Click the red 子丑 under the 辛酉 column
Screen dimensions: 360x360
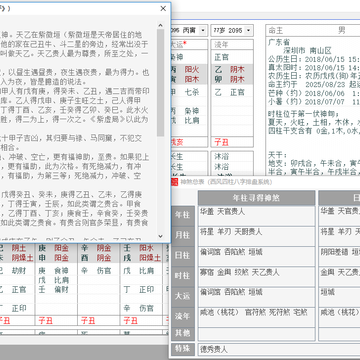(x=88, y=321)
